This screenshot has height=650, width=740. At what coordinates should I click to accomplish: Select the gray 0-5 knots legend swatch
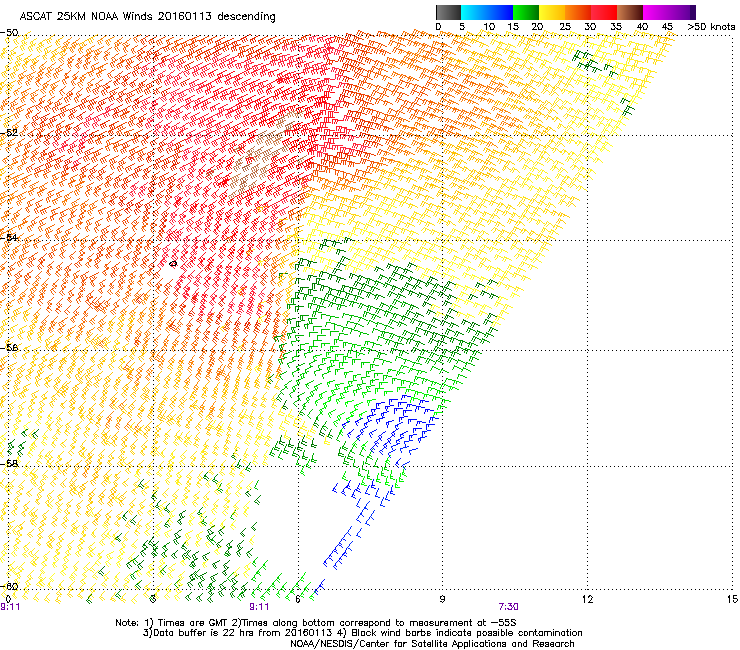pyautogui.click(x=448, y=12)
